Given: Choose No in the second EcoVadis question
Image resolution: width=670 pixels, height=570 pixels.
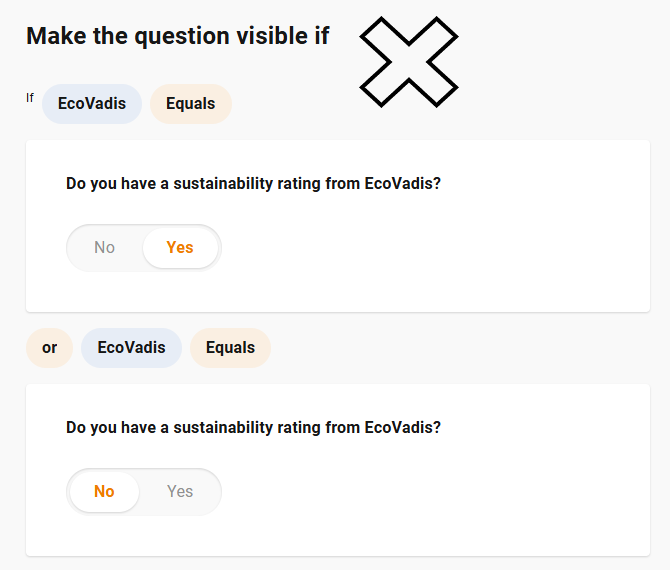Looking at the screenshot, I should tap(104, 491).
